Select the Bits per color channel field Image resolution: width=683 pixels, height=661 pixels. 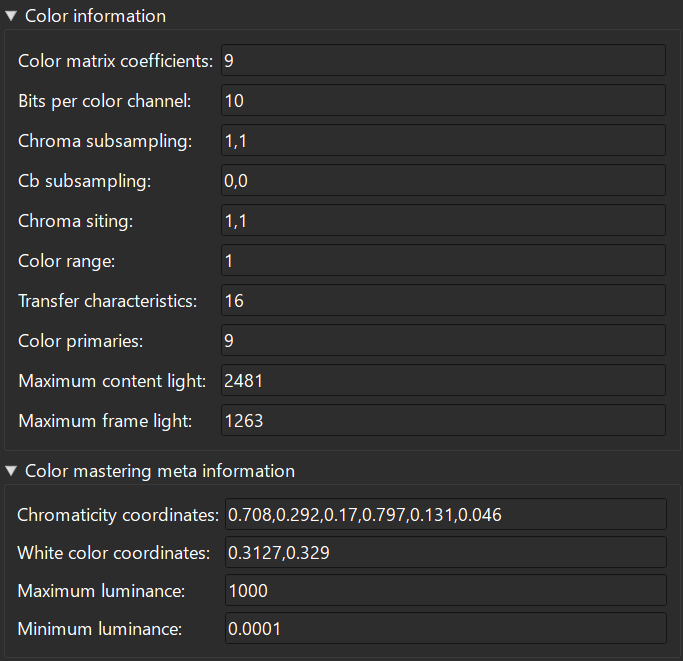tap(443, 100)
